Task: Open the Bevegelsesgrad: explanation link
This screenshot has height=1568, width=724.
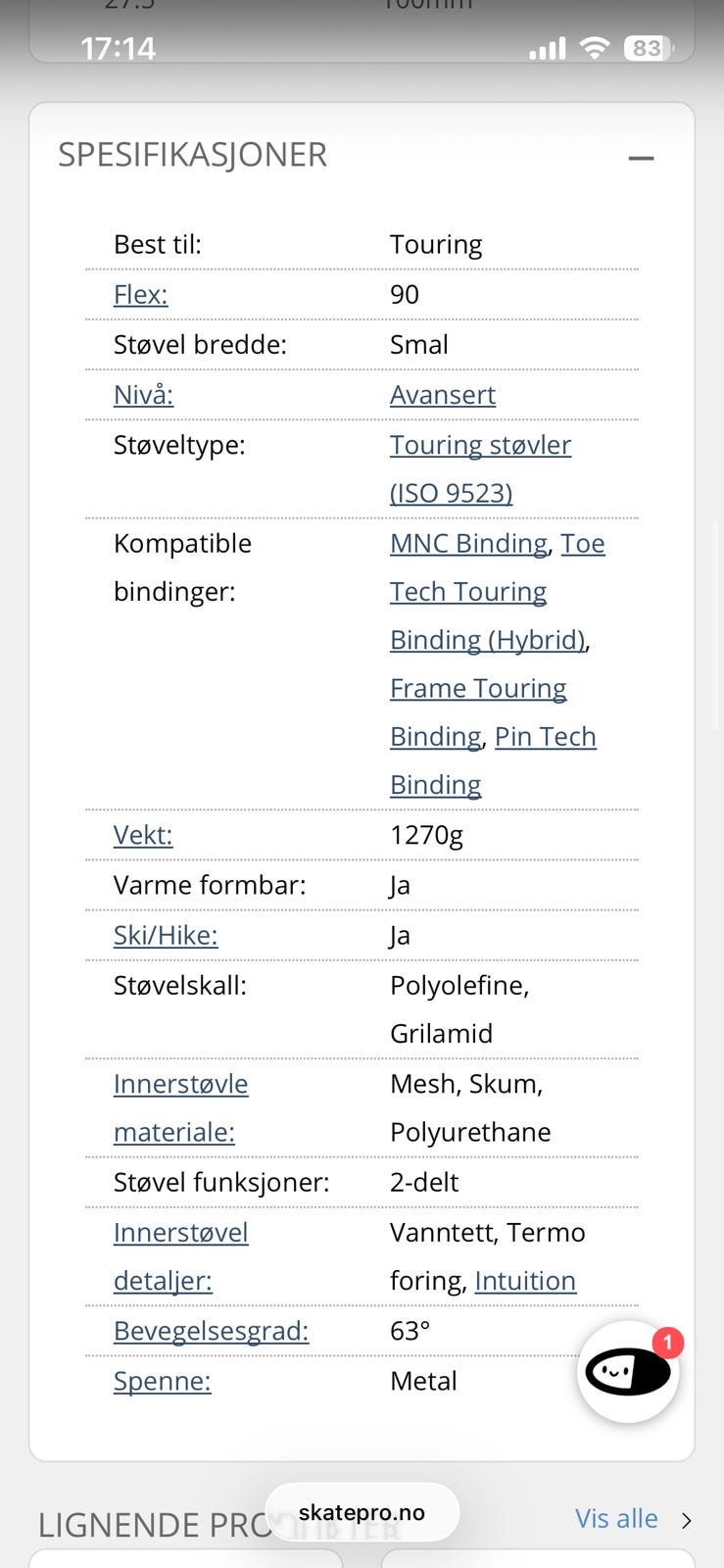Action: pyautogui.click(x=211, y=1330)
